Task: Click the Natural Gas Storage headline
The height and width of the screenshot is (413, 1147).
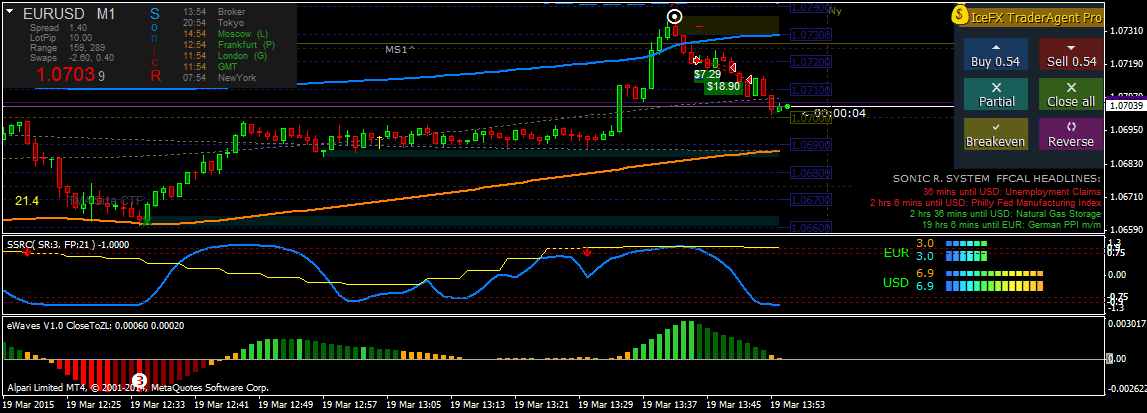Action: click(1004, 214)
